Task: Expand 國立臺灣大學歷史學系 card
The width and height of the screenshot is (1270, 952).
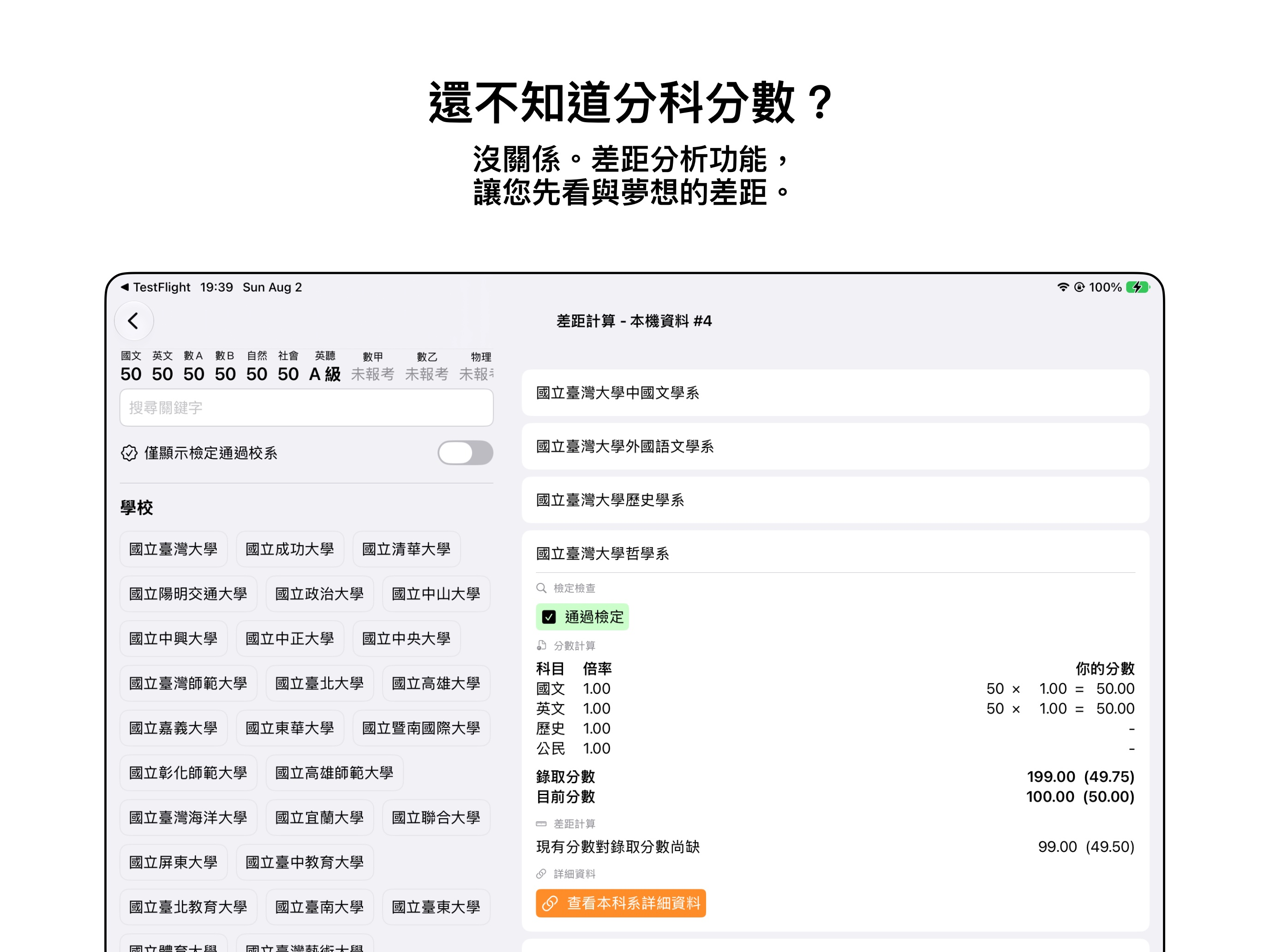Action: 835,500
